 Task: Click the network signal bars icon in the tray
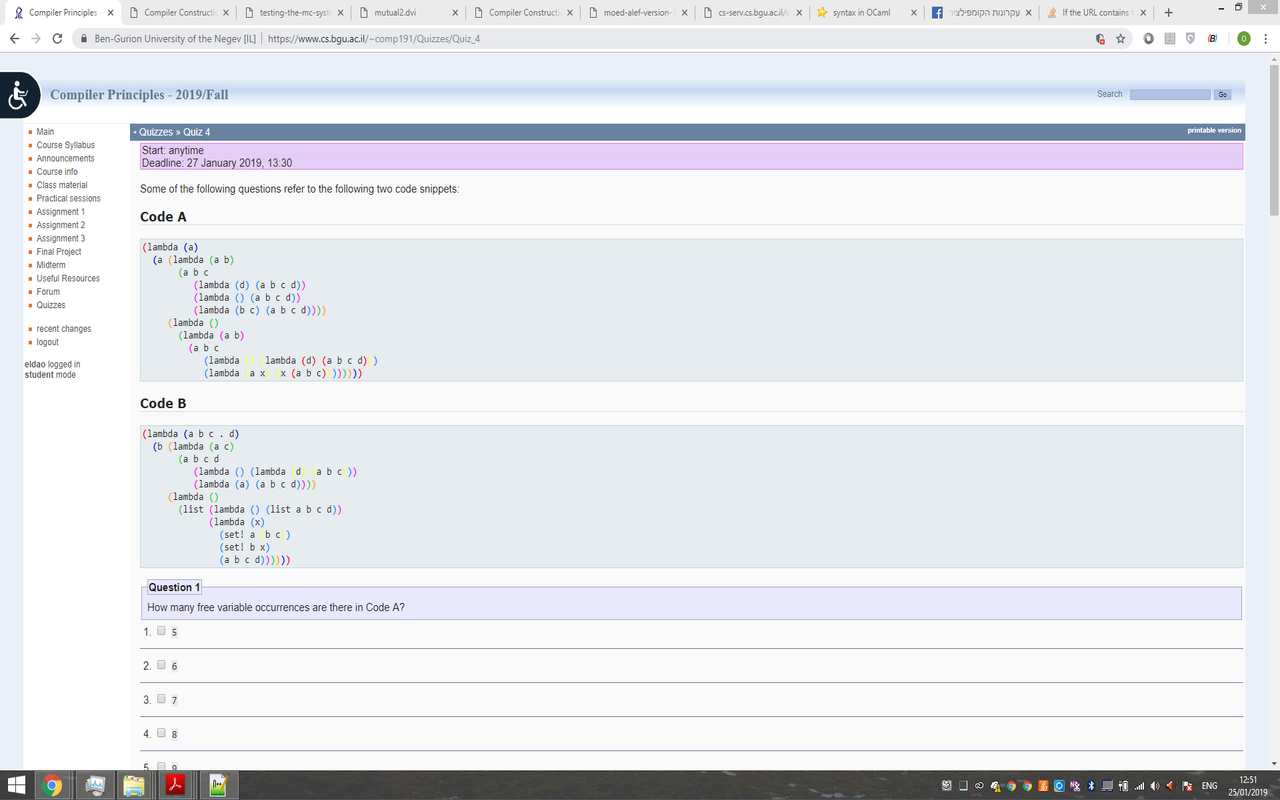1139,786
